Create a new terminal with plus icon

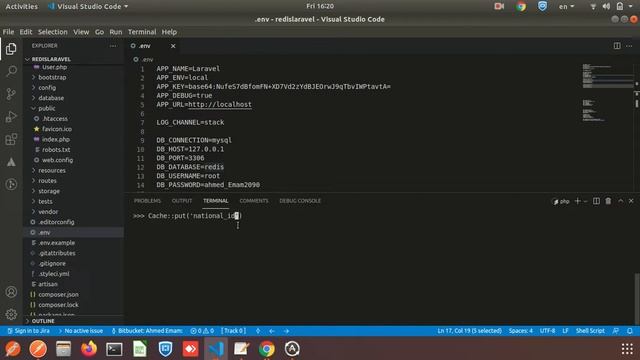577,201
